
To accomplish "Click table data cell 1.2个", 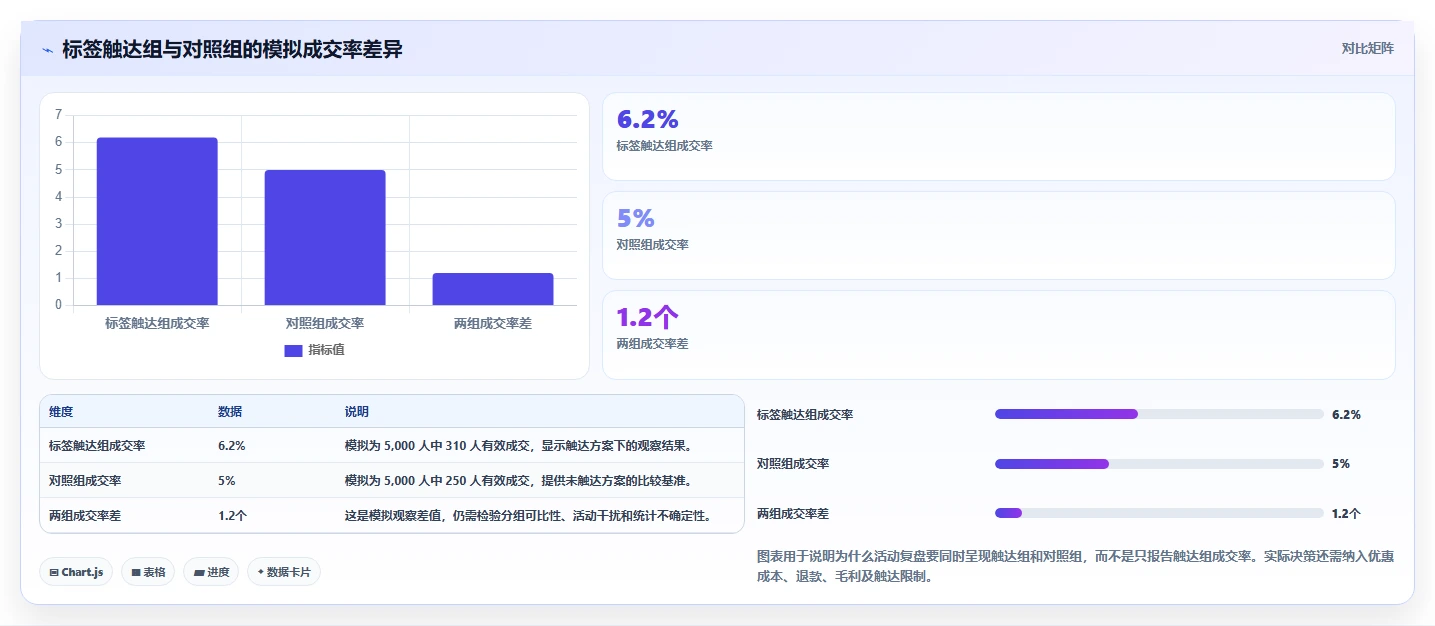I will (x=233, y=516).
